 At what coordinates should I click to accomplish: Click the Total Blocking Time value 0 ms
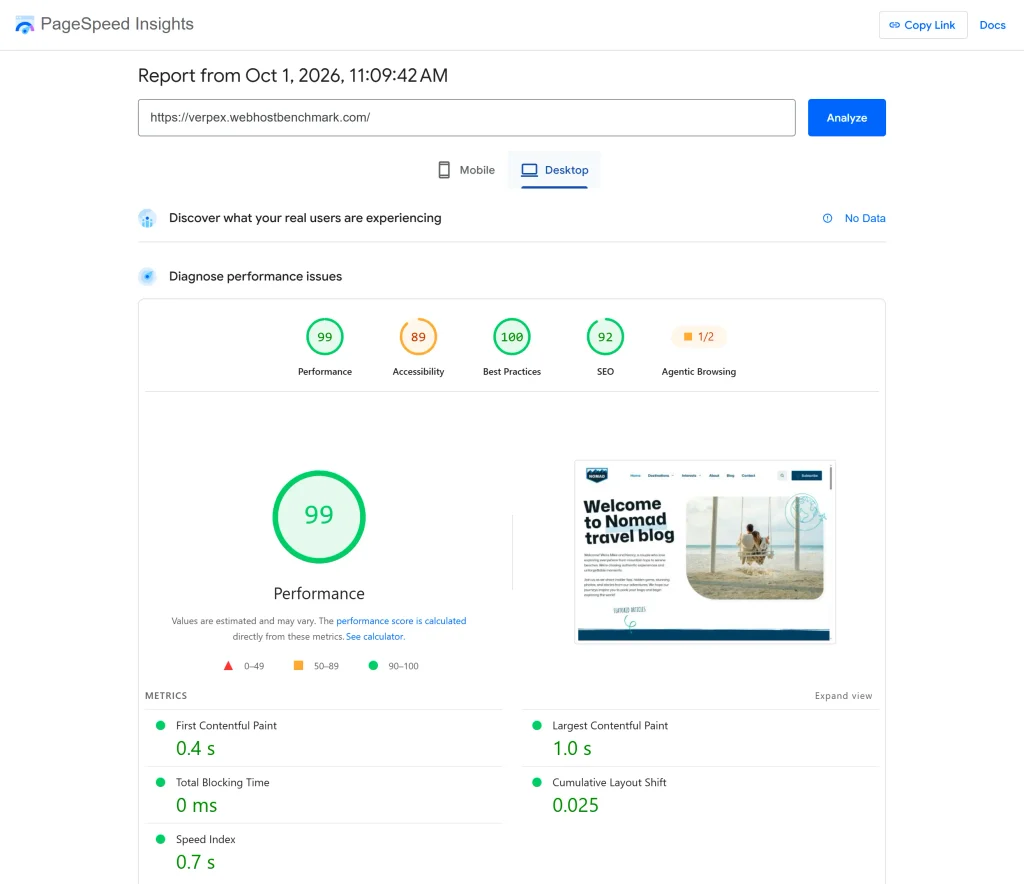click(196, 806)
